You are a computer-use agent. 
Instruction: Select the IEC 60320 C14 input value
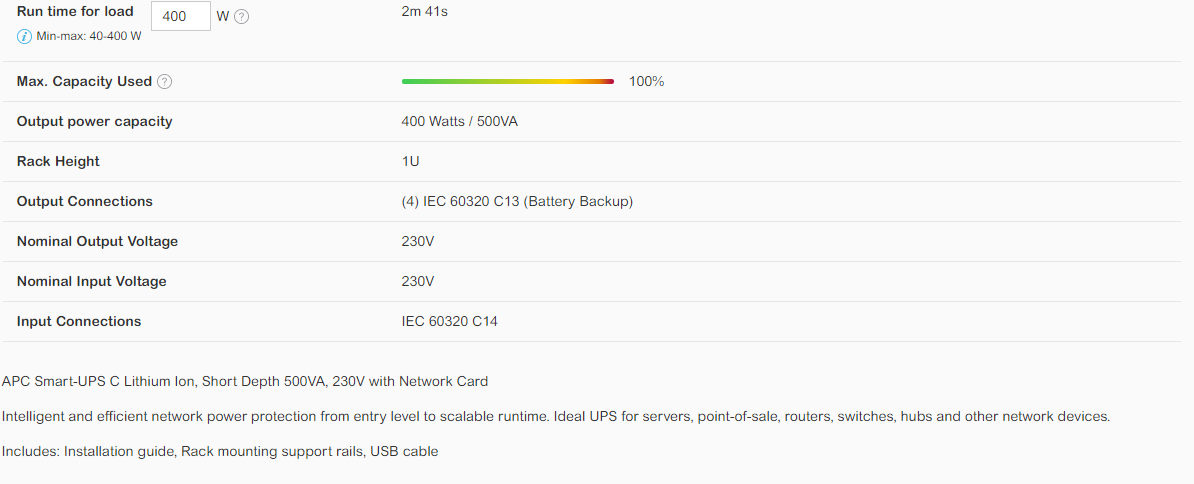coord(449,321)
